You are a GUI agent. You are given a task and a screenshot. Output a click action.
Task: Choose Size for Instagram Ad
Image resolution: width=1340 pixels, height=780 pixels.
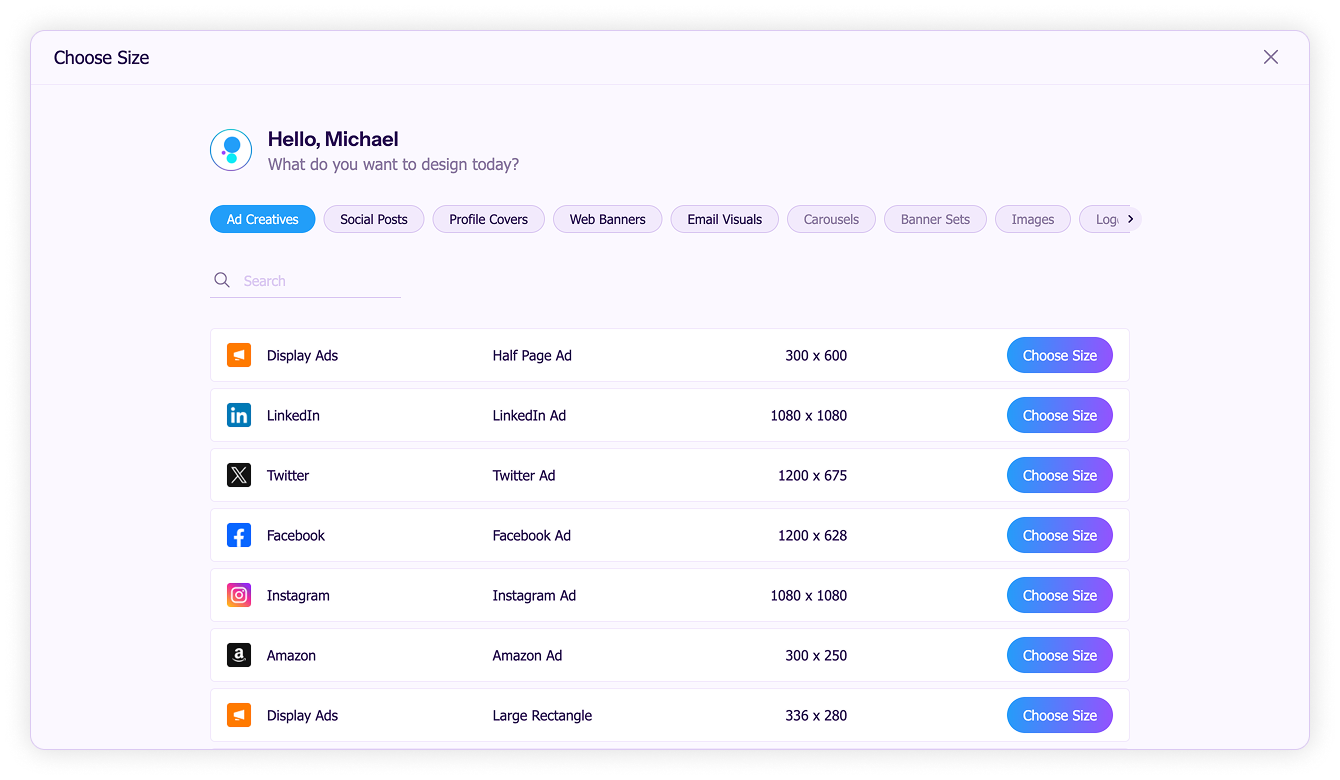pyautogui.click(x=1060, y=595)
